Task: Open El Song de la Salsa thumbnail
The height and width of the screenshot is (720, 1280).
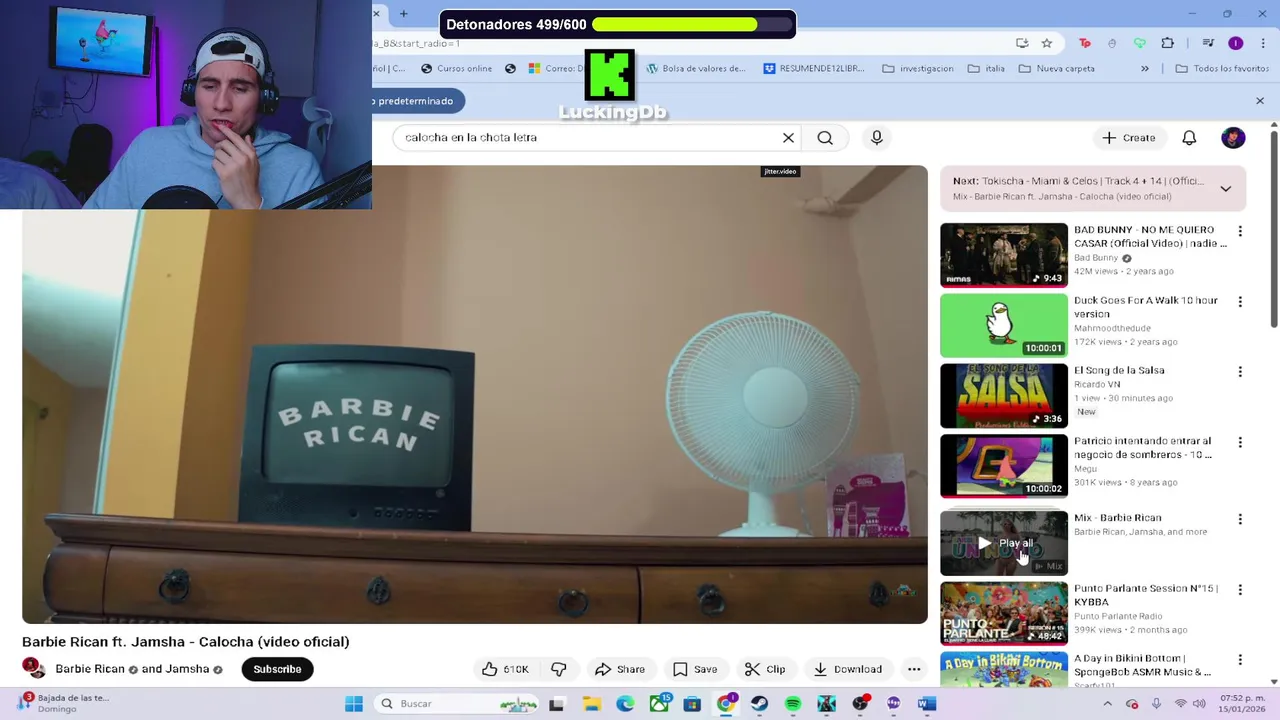Action: point(1004,395)
